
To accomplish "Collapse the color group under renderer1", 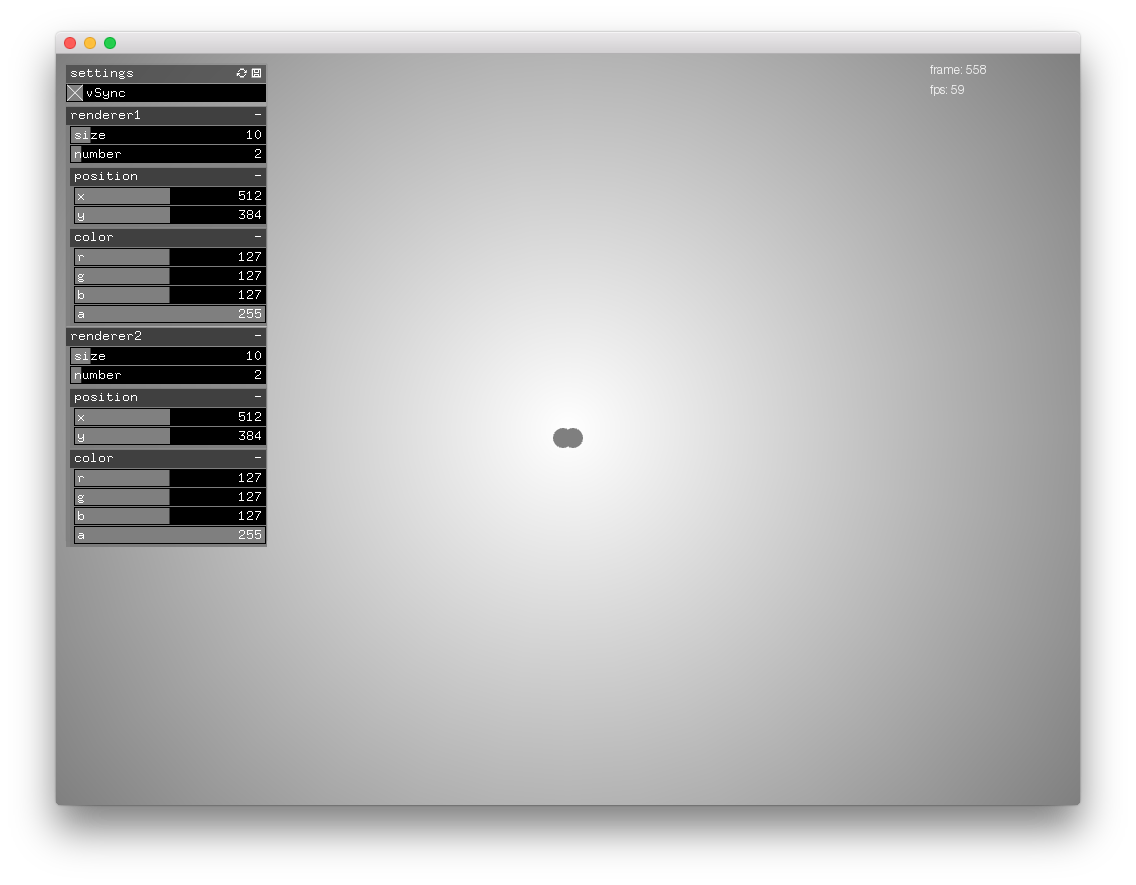I will point(258,237).
